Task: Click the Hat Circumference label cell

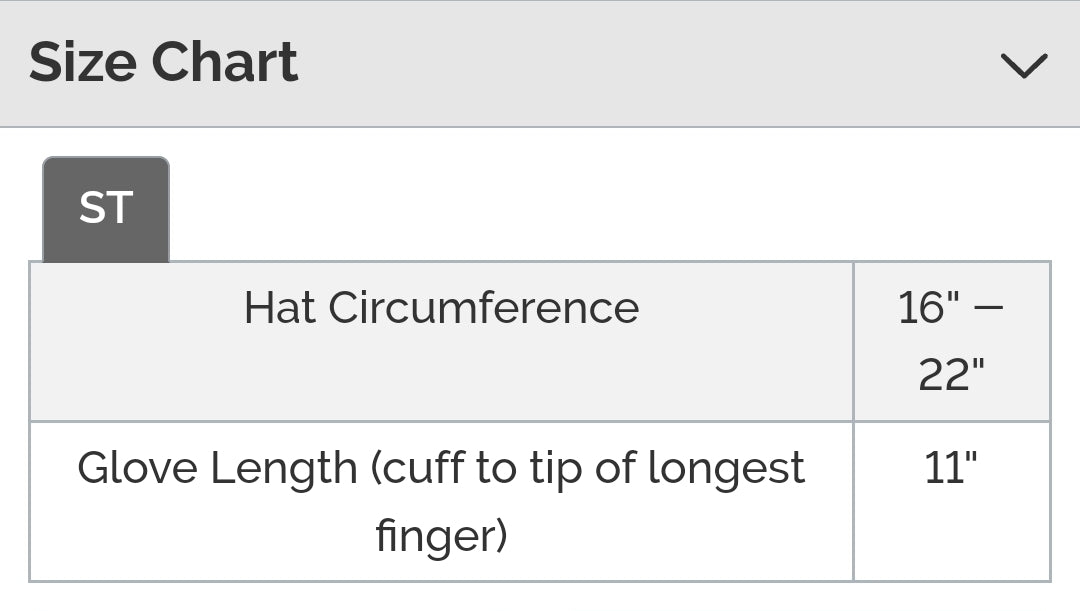Action: 442,342
